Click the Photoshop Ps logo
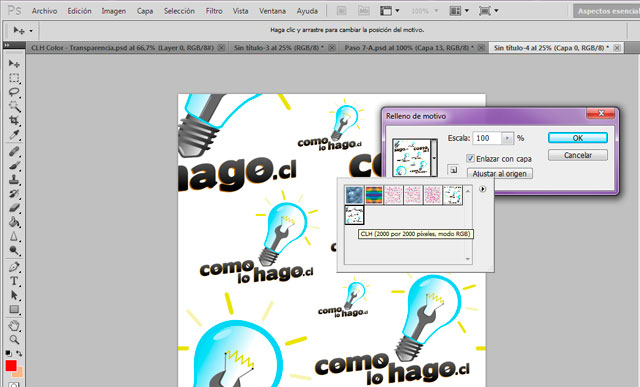Screen dimensions: 640x387 (14, 10)
